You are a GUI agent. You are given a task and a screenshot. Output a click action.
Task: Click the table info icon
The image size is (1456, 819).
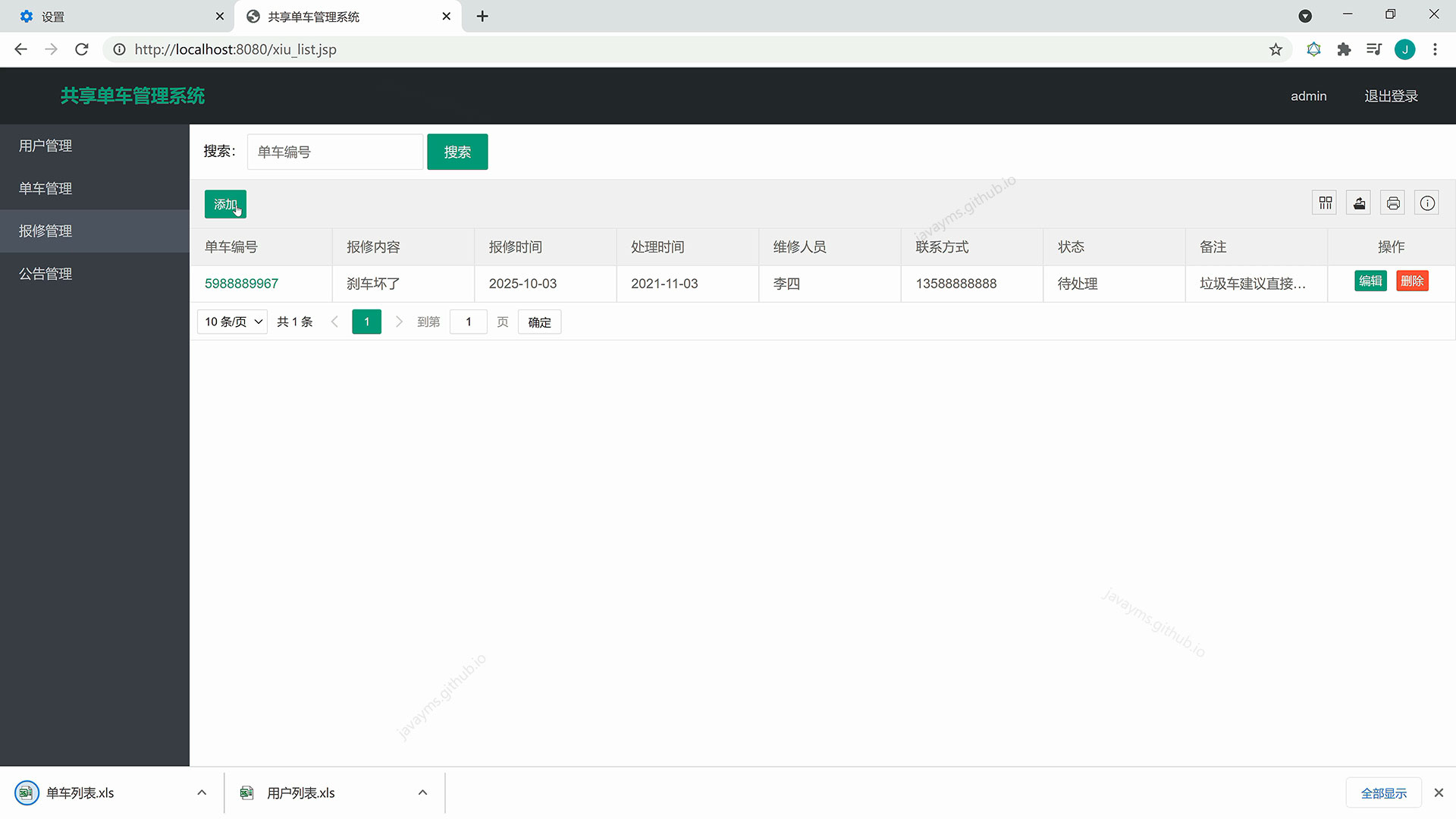[1426, 202]
